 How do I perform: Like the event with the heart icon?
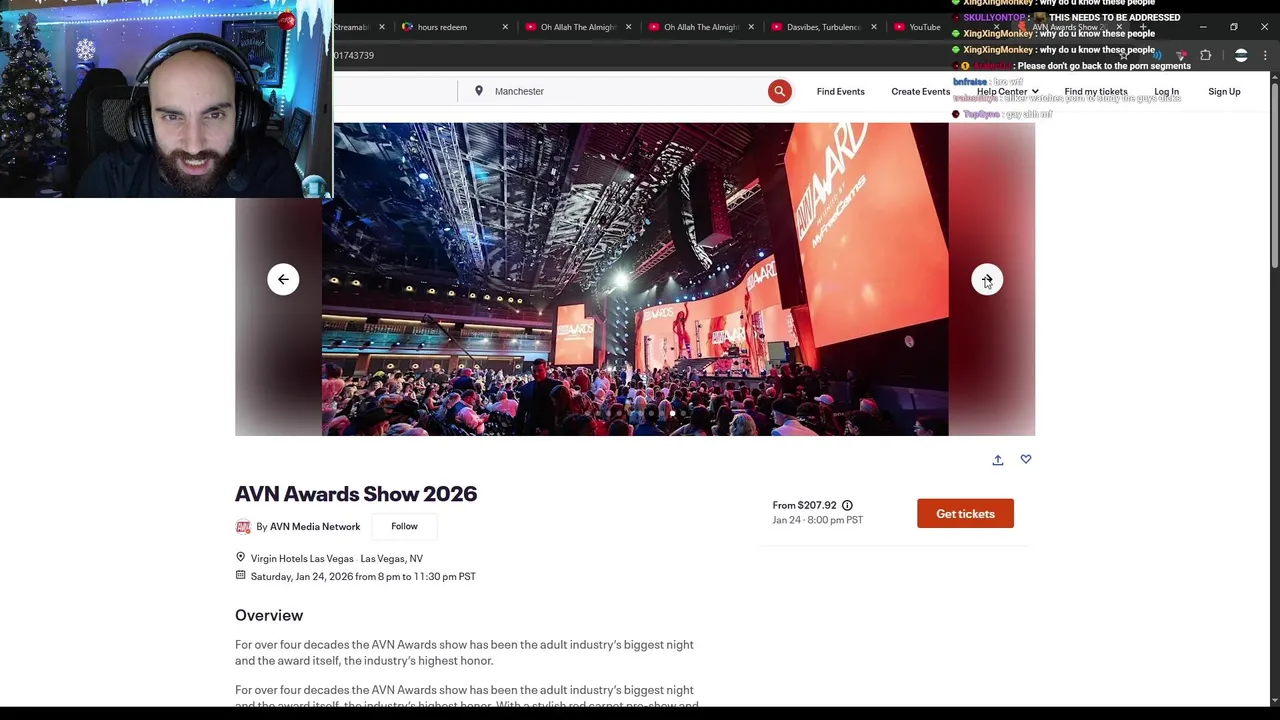pyautogui.click(x=1025, y=459)
